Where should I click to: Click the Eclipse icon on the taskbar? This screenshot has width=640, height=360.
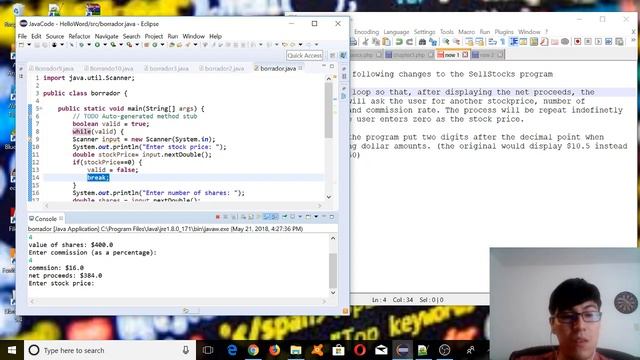click(402, 350)
